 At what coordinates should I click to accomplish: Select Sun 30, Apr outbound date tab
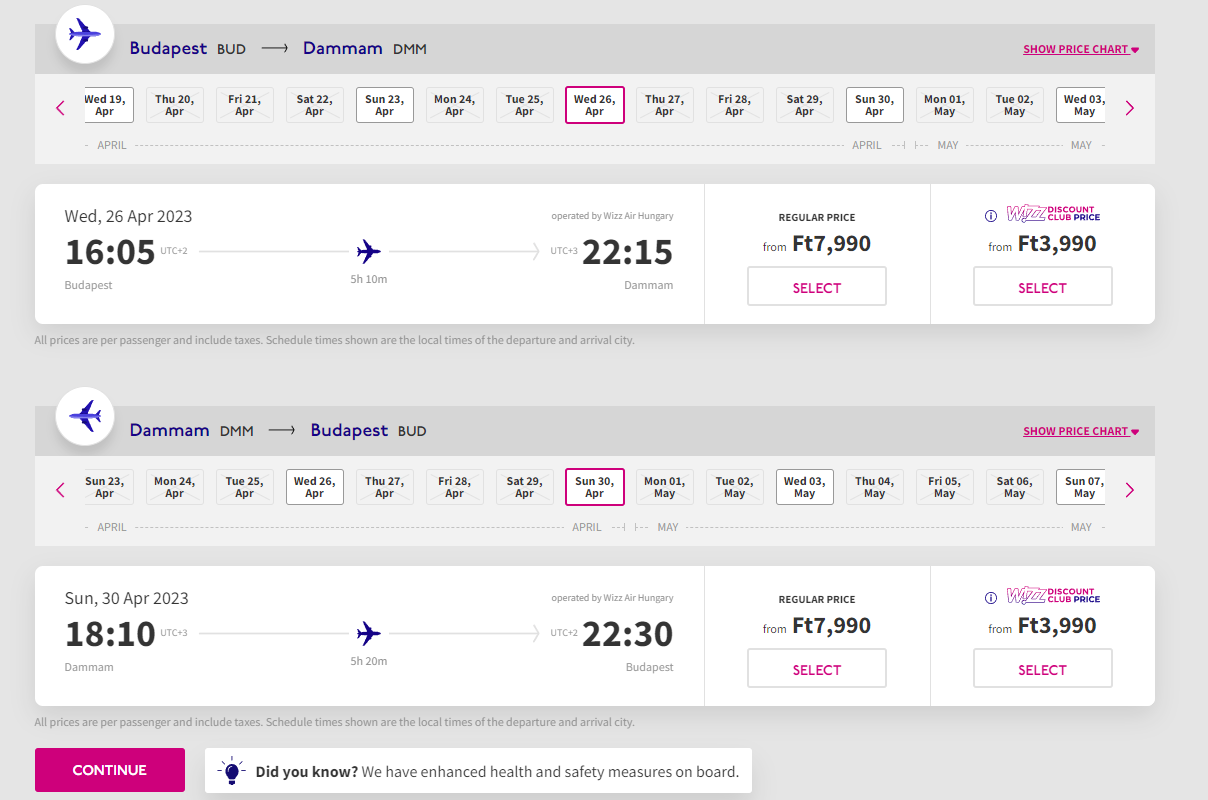875,105
